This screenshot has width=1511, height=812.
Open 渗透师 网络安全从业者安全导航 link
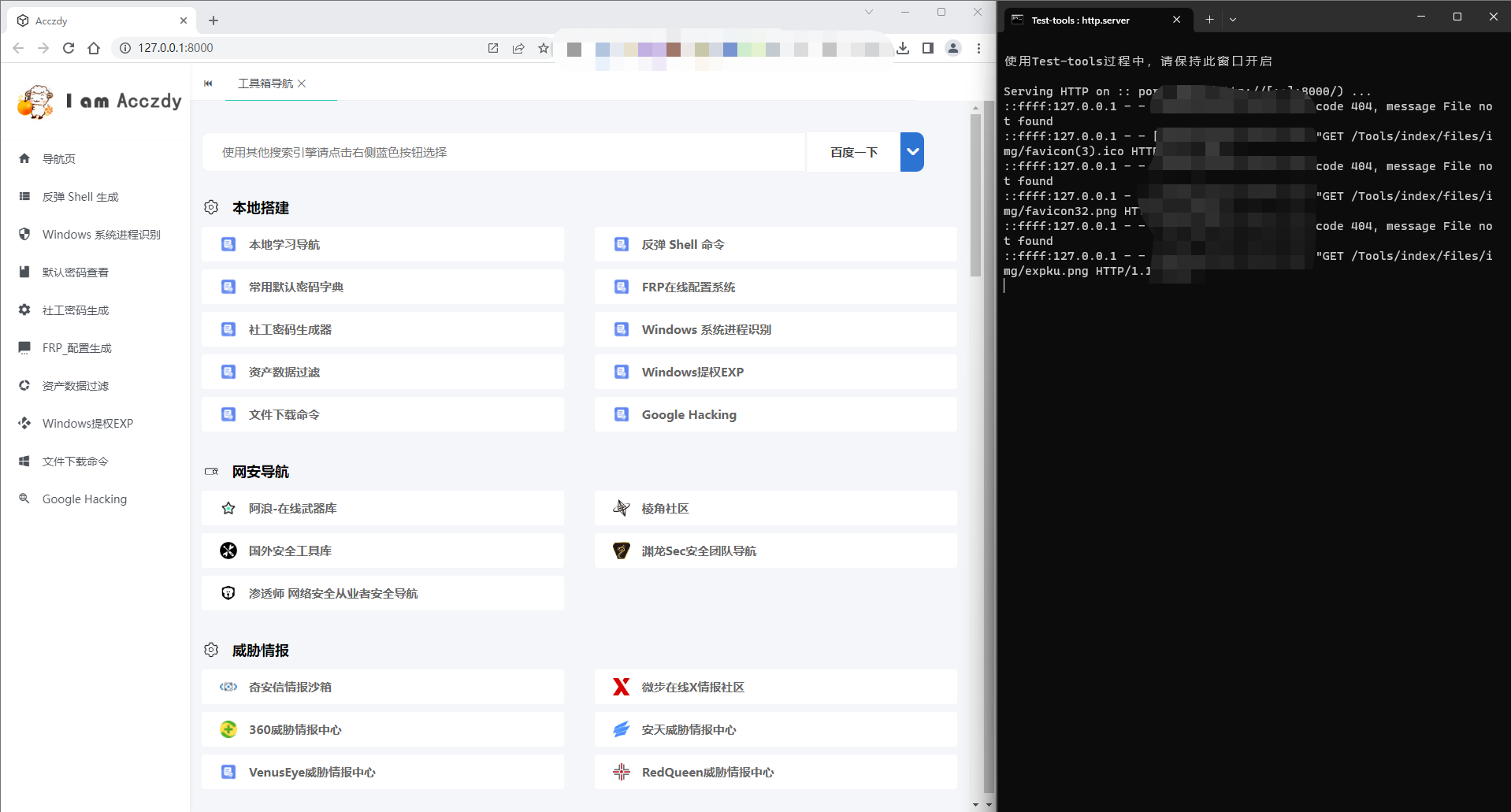383,594
